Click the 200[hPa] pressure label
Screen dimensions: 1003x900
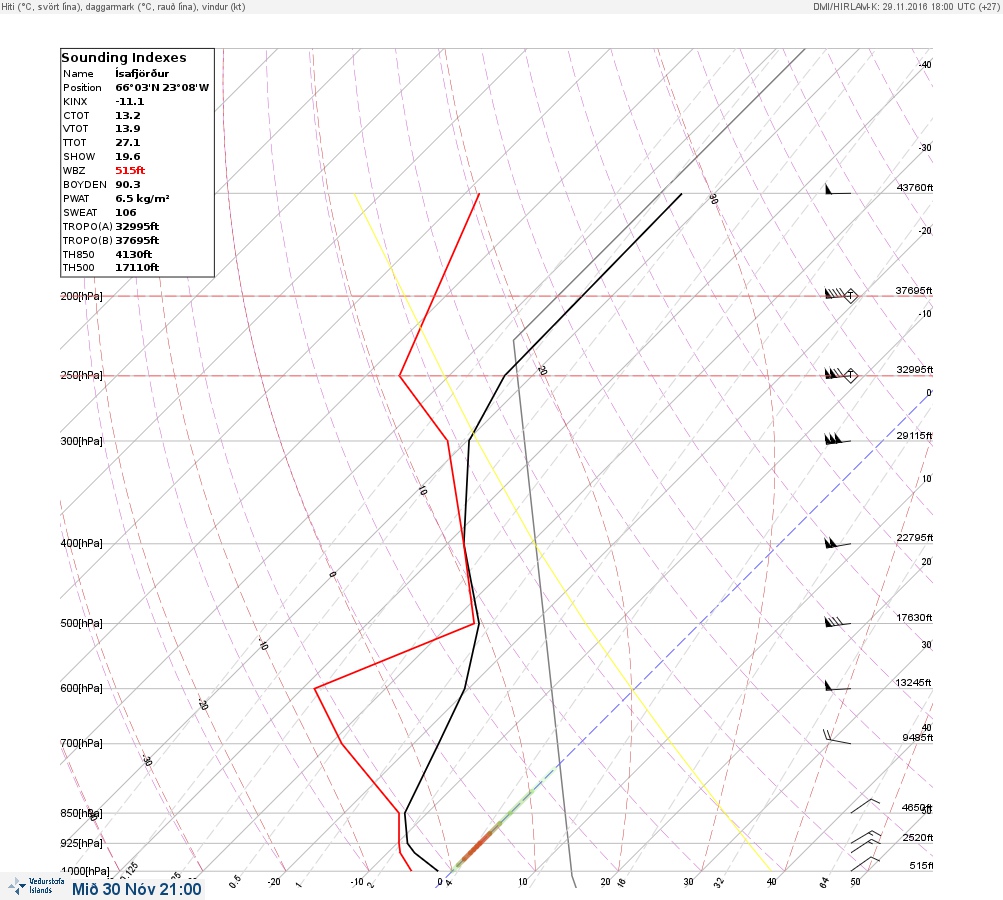click(x=81, y=296)
